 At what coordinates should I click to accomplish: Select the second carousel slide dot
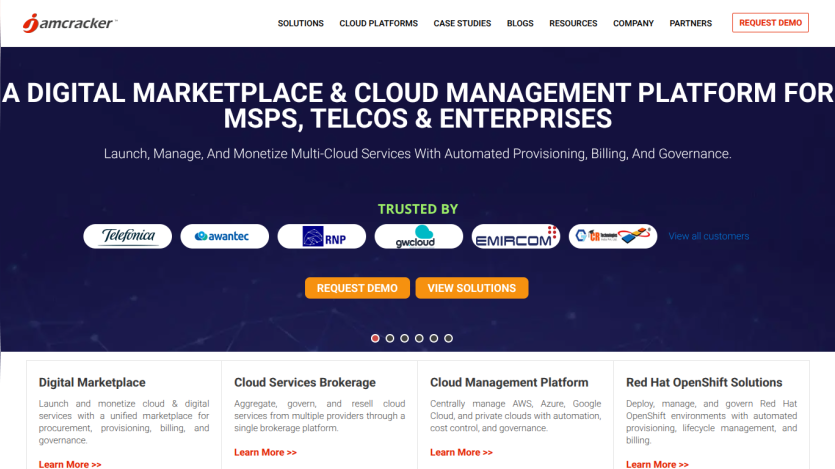[390, 338]
